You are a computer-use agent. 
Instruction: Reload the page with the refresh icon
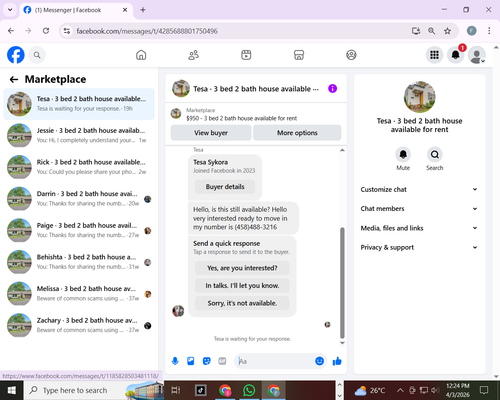(46, 31)
